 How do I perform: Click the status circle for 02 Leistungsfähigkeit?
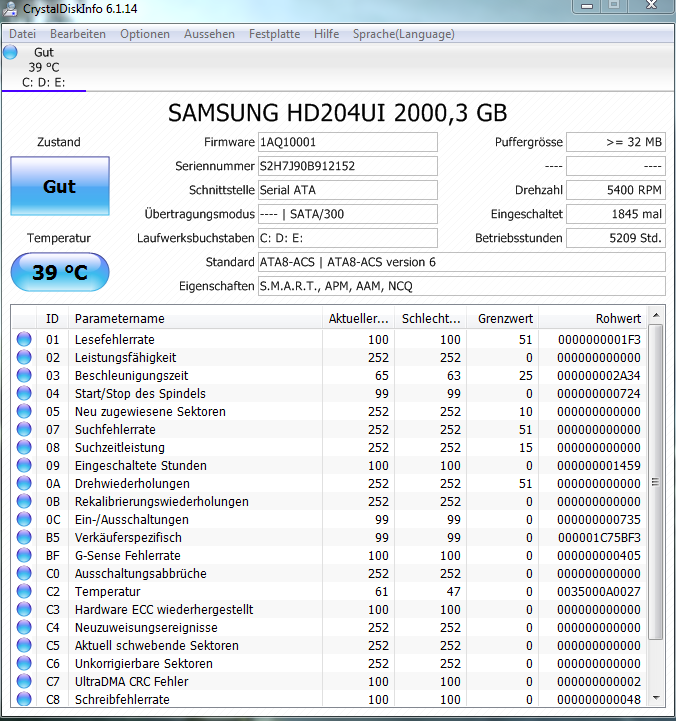tap(24, 357)
